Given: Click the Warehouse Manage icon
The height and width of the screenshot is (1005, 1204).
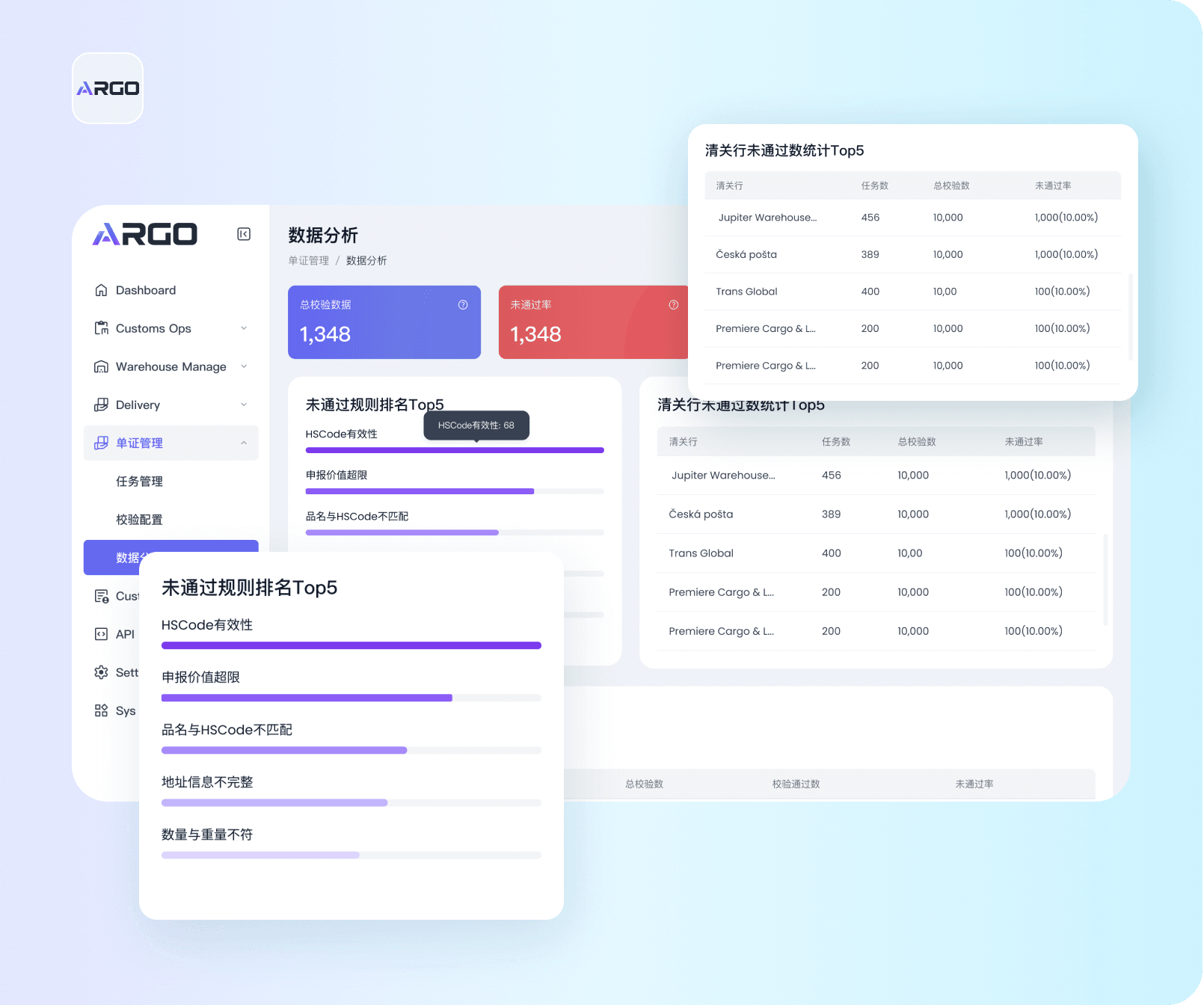Looking at the screenshot, I should tap(101, 366).
